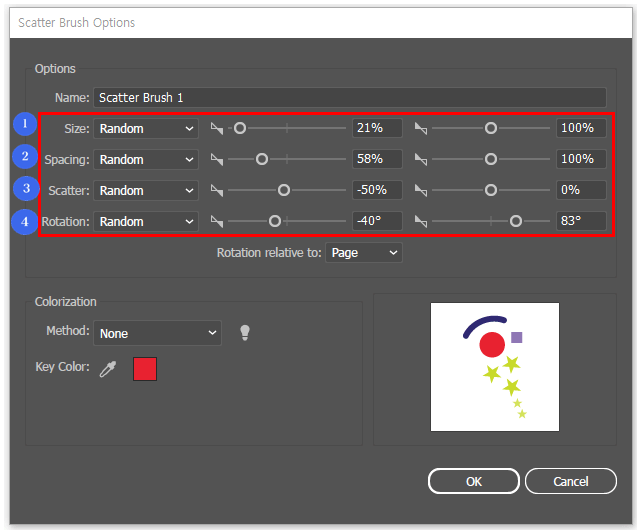This screenshot has width=638, height=531.
Task: Click the Key Color eyedropper icon
Action: 108,369
